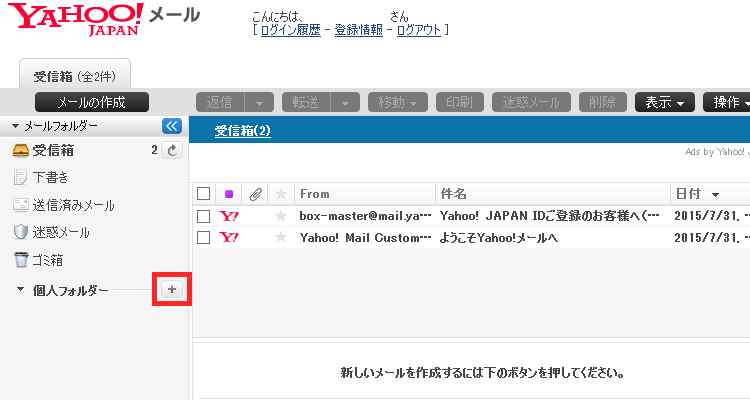750x400 pixels.
Task: Open the 送信済みメール sent folder
Action: pyautogui.click(x=74, y=205)
